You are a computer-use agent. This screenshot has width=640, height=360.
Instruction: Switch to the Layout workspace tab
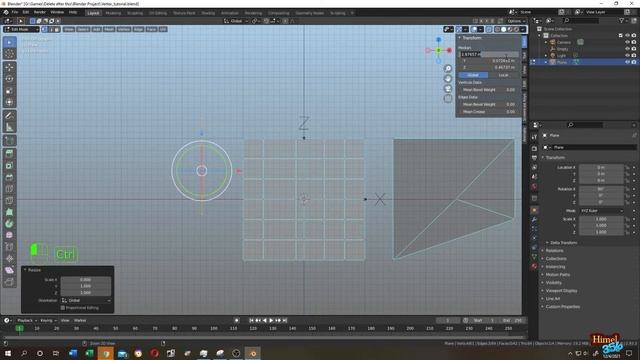point(93,13)
